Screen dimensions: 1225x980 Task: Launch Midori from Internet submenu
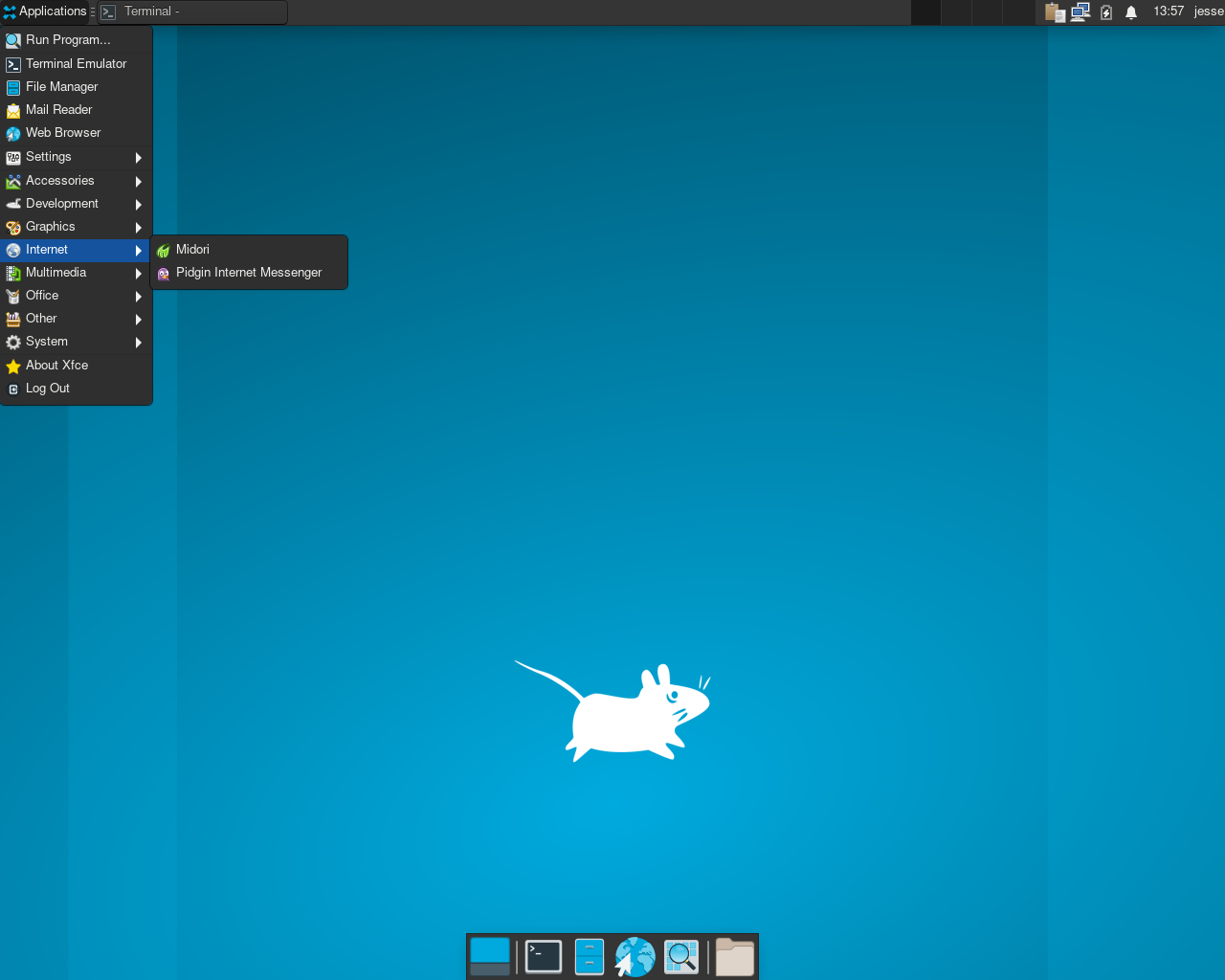tap(249, 250)
